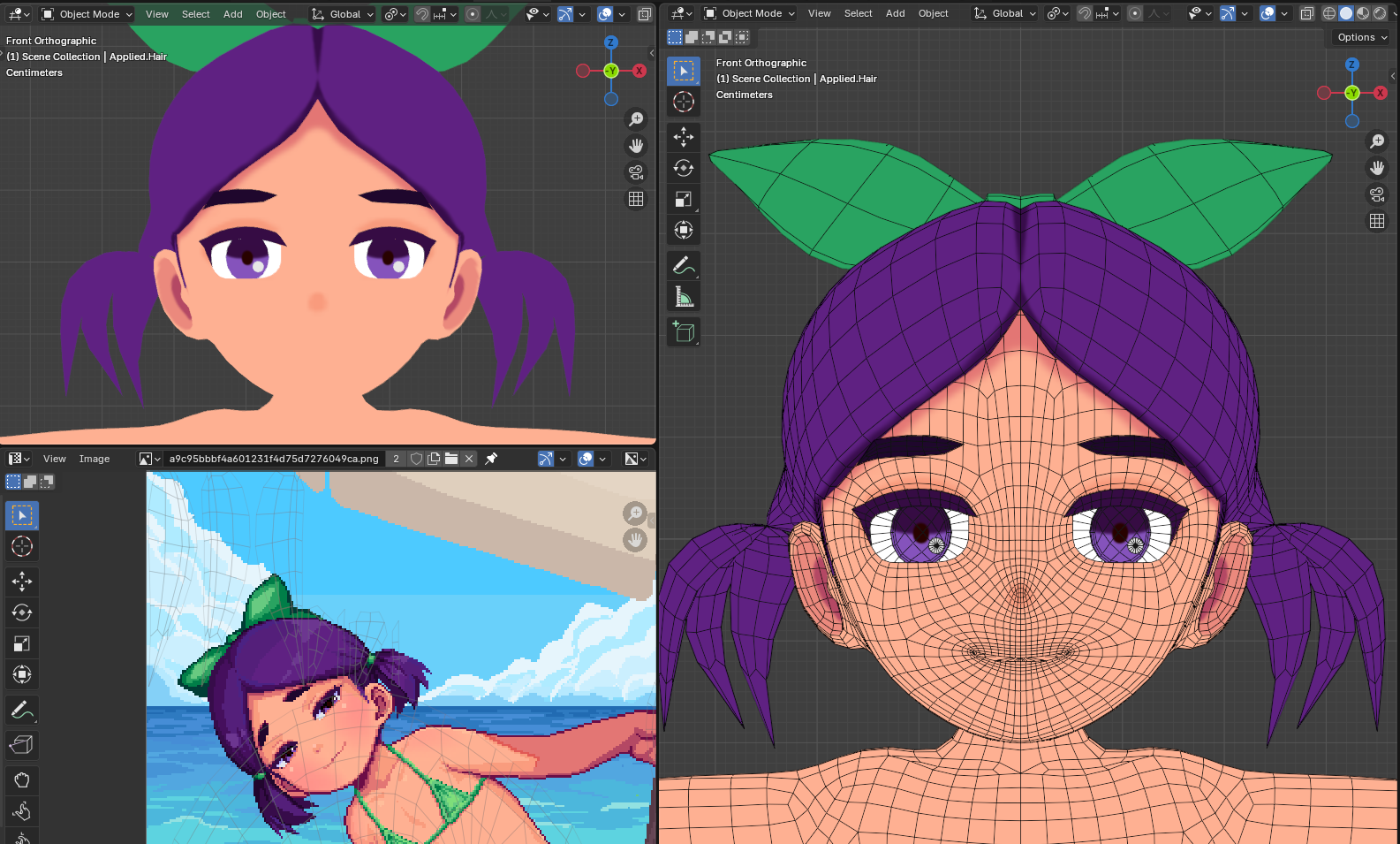Open Object Mode dropdown in right viewport

click(750, 13)
